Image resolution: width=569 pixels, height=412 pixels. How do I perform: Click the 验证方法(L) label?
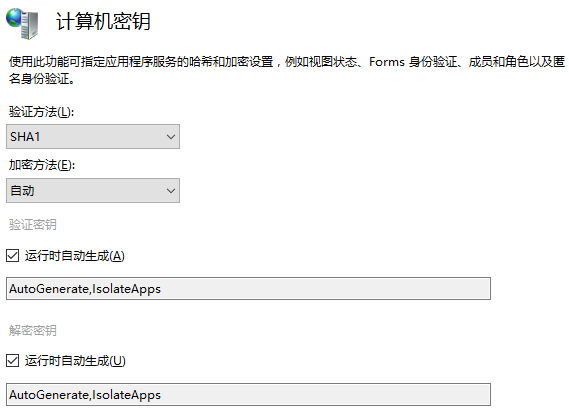pos(41,111)
